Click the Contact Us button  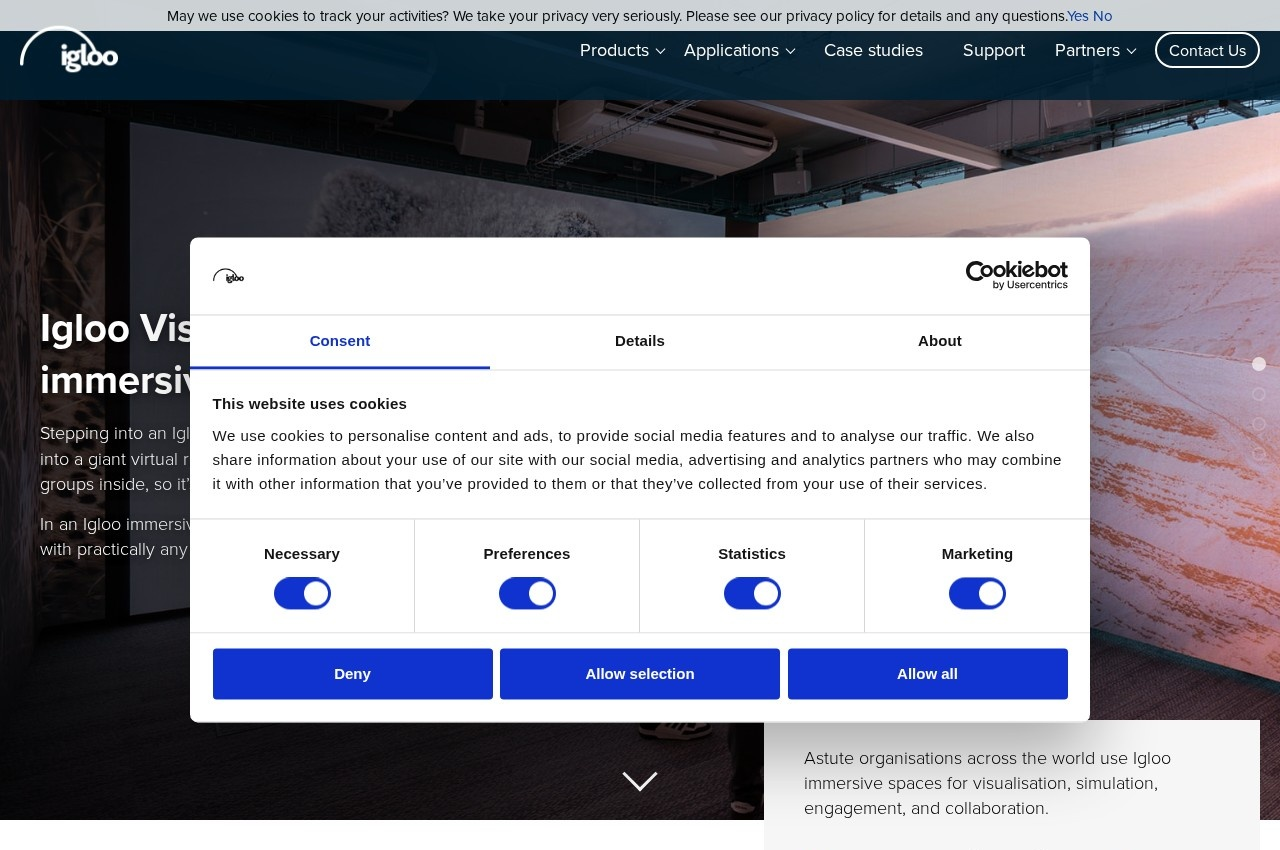(x=1207, y=50)
